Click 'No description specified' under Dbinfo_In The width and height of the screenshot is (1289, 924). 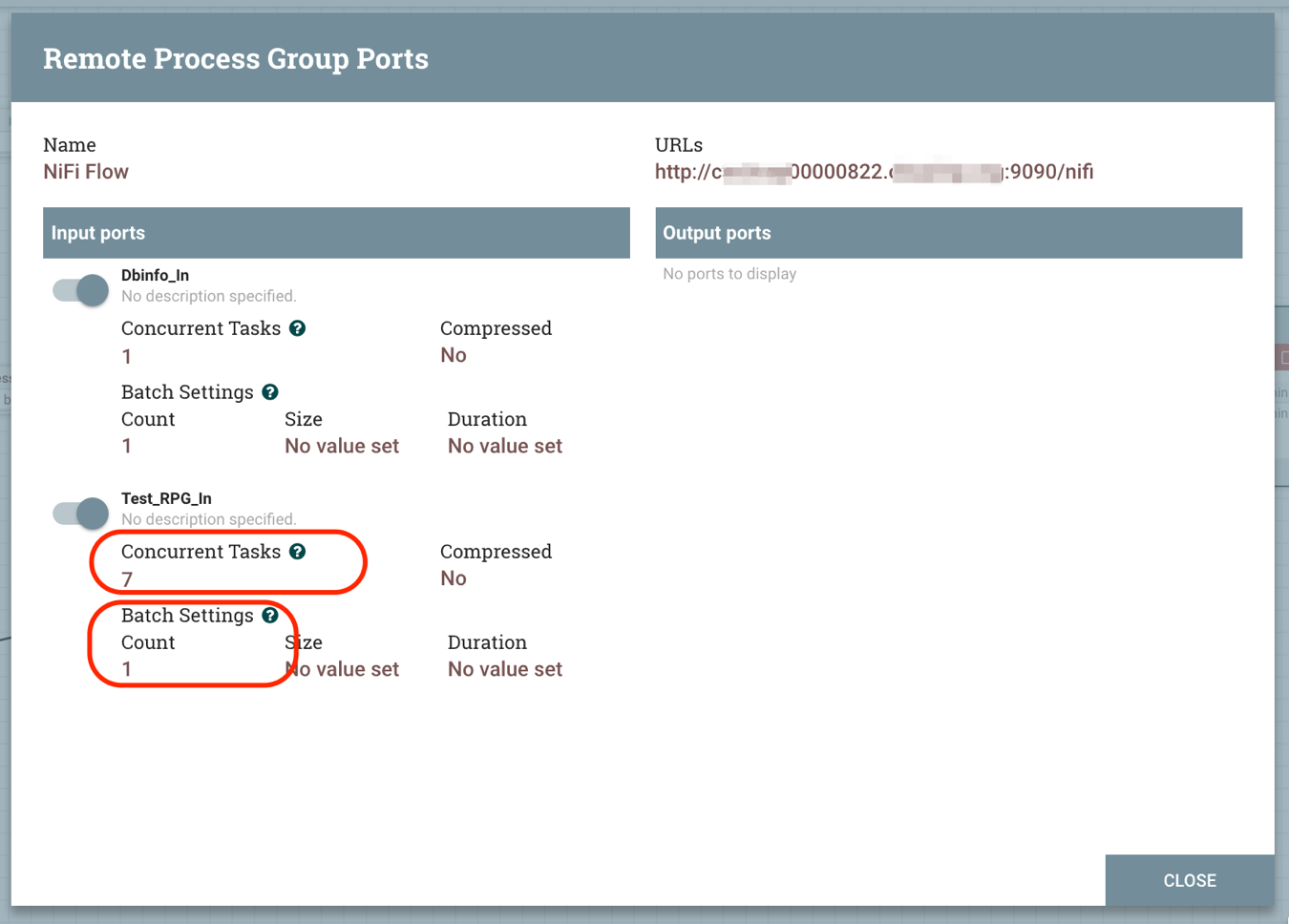208,296
